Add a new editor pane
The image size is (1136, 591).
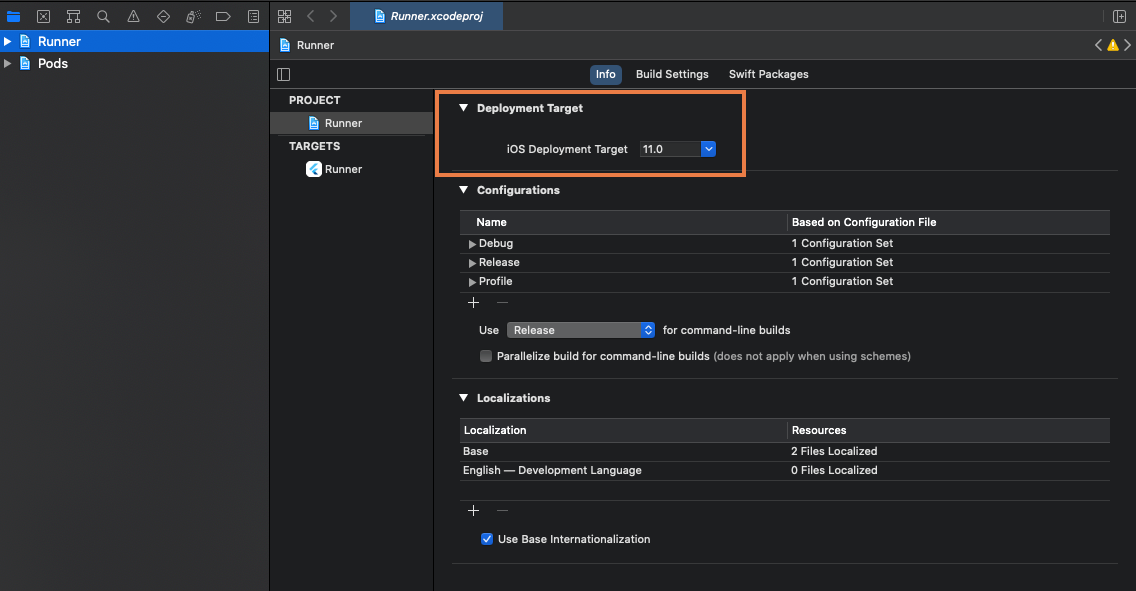pos(1119,16)
